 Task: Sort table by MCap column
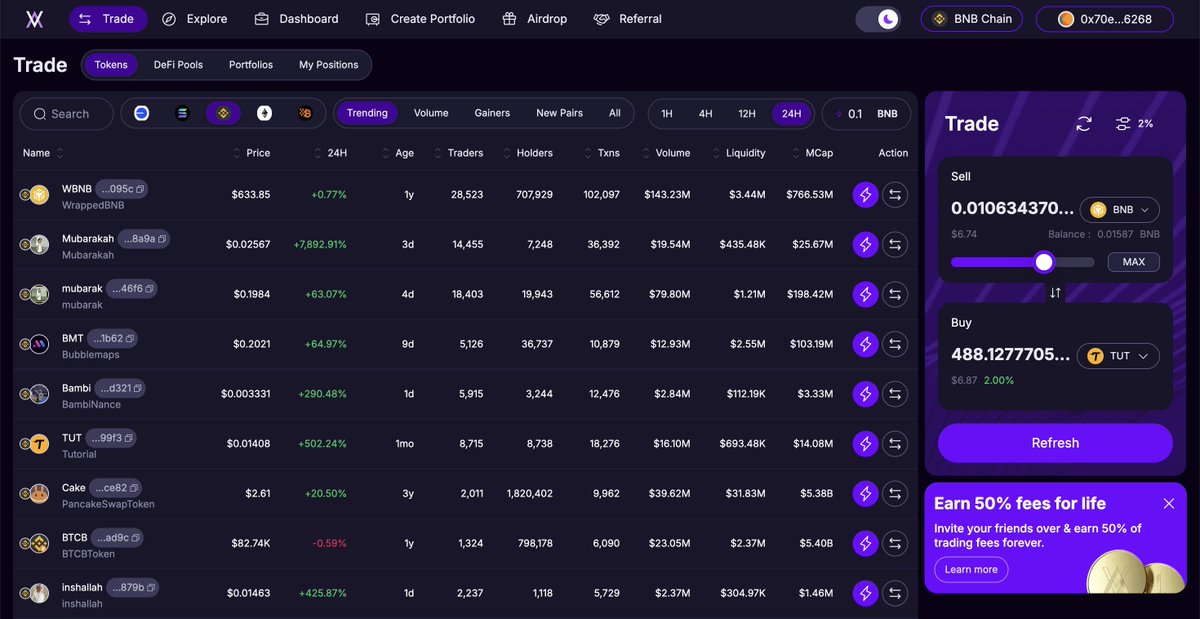coord(812,153)
